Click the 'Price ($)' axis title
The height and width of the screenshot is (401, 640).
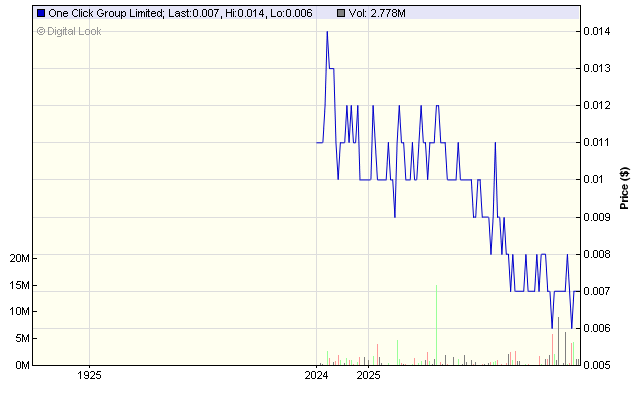coord(624,188)
